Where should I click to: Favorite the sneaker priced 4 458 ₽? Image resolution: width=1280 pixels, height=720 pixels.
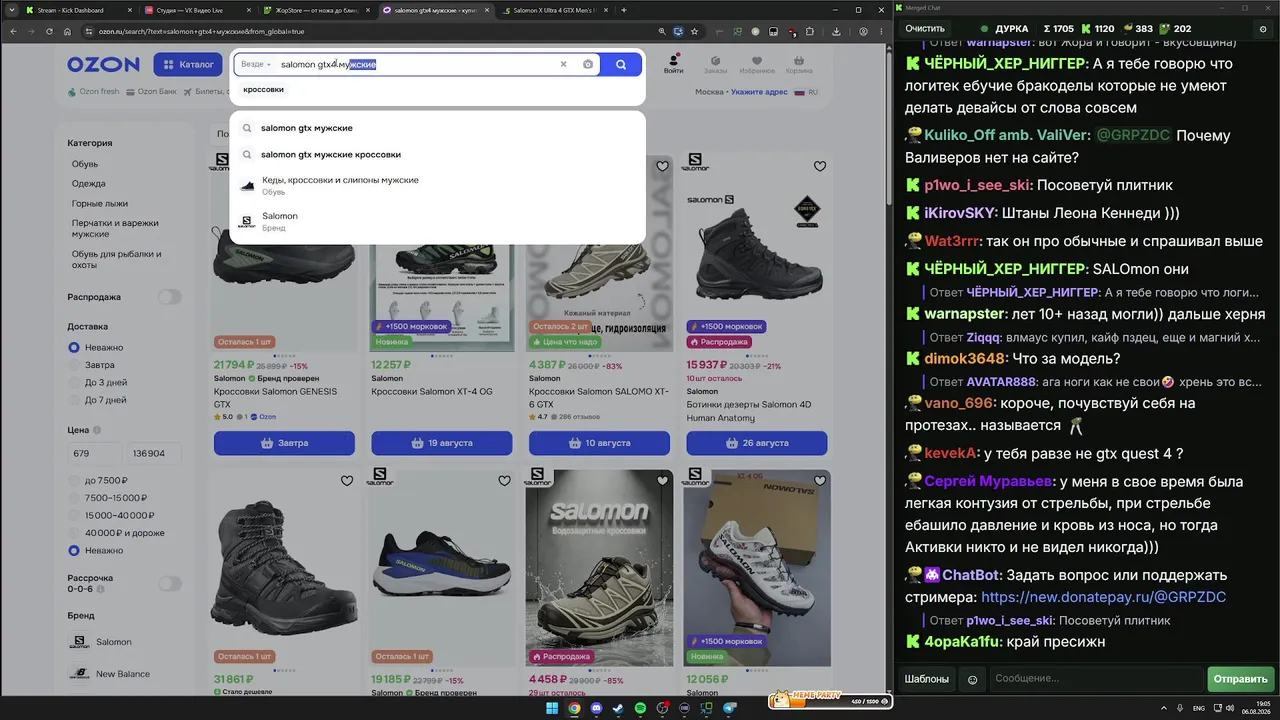[x=662, y=481]
